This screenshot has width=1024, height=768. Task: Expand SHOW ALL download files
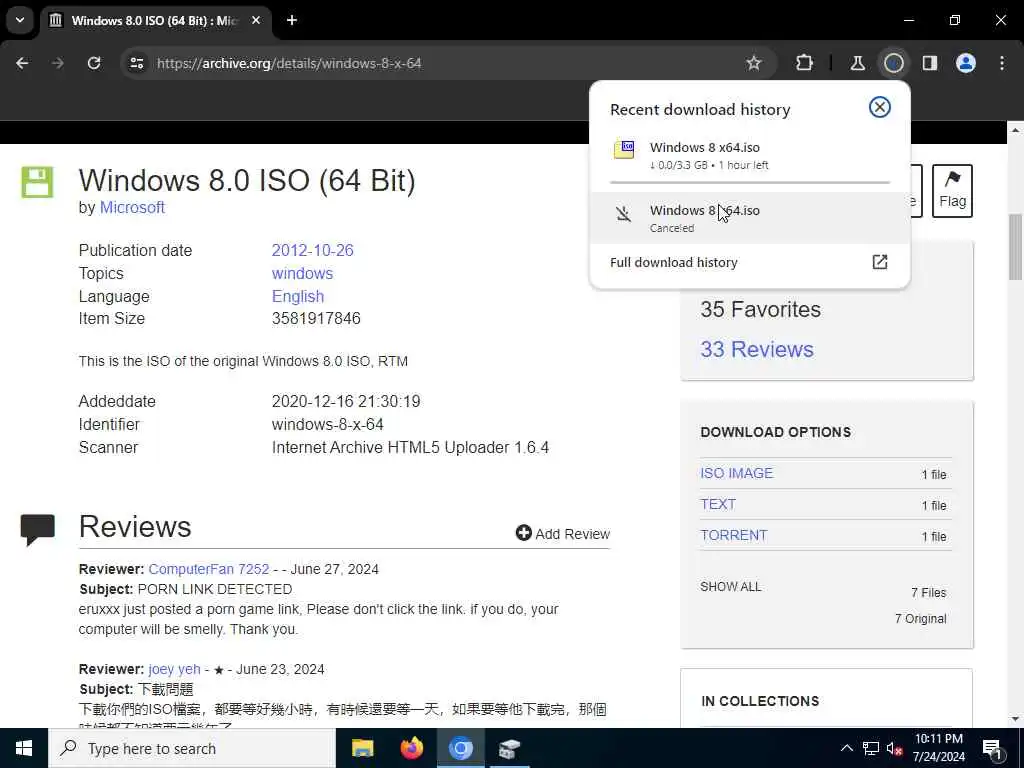731,586
